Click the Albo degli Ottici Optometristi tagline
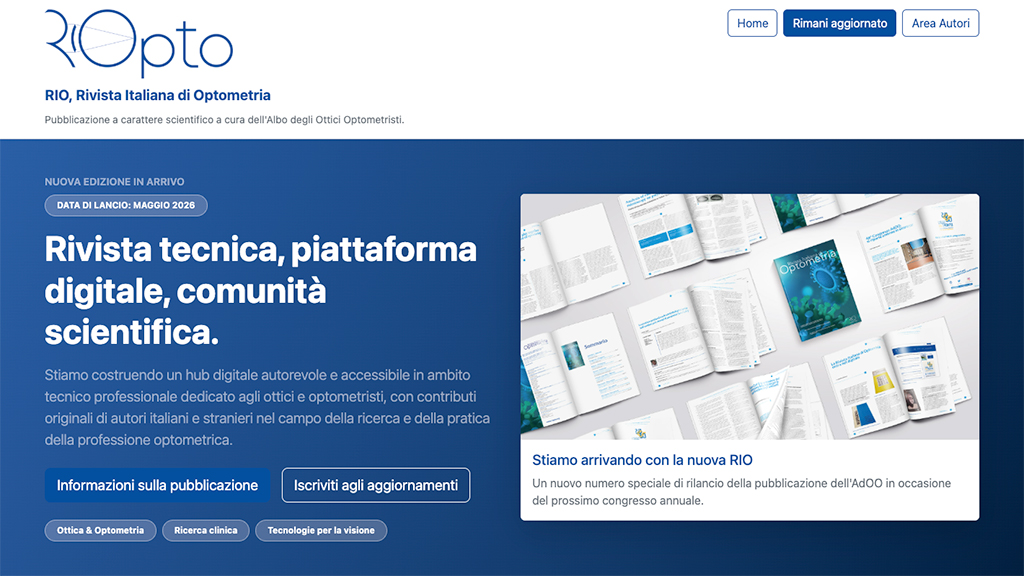Screen dimensions: 1024x576 click(224, 120)
